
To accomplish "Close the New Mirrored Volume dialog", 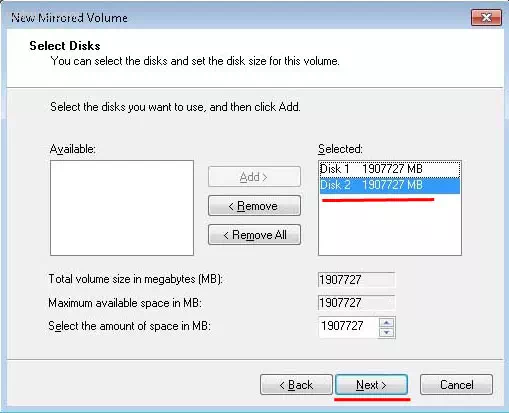I will (486, 18).
